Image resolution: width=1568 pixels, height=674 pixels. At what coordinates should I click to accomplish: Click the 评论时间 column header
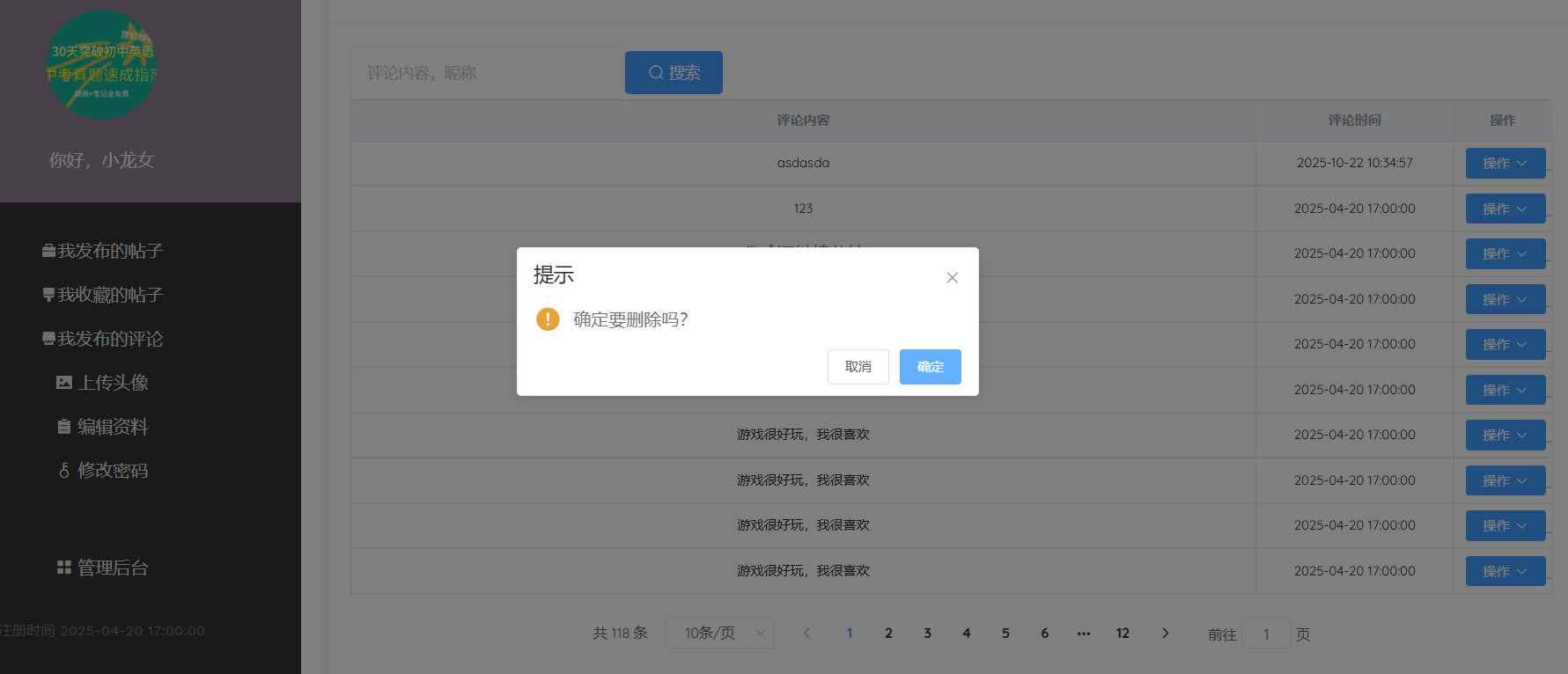1354,121
